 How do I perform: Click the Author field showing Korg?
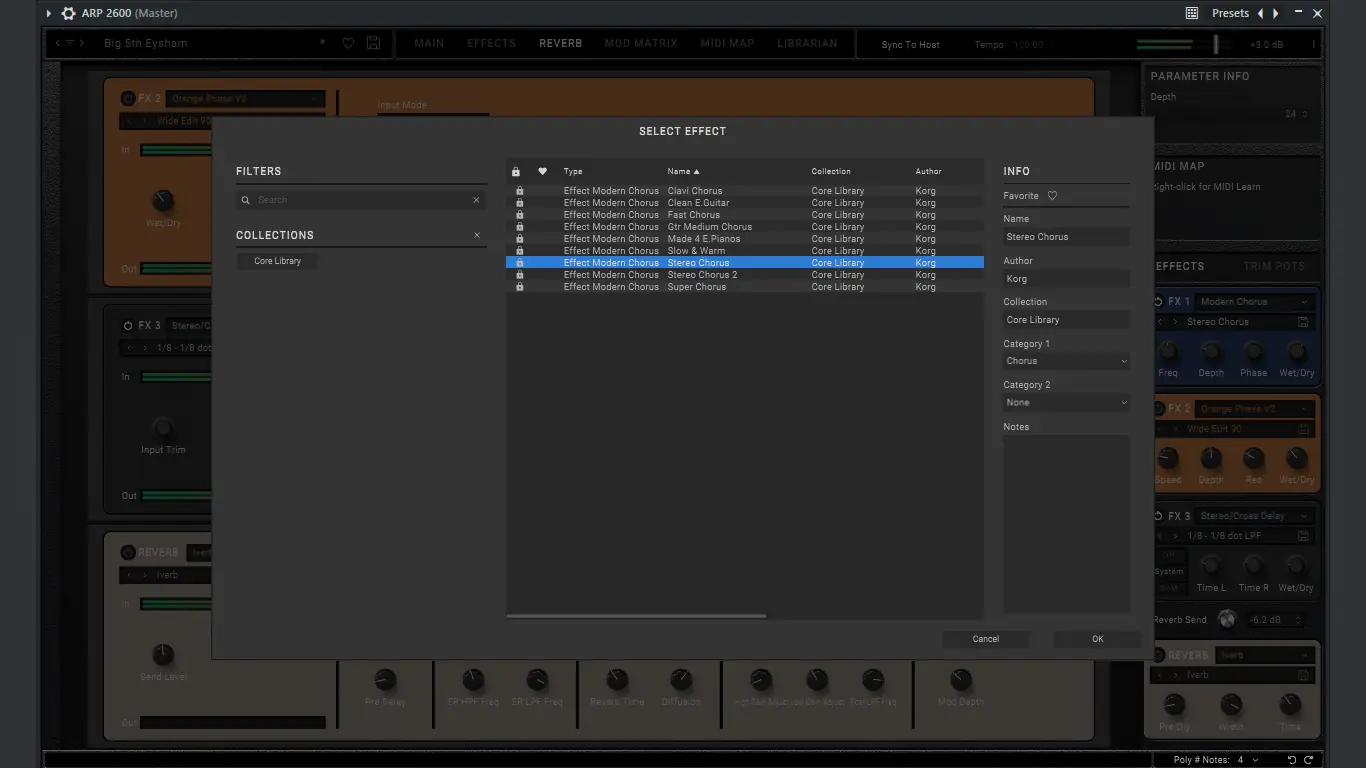1066,279
